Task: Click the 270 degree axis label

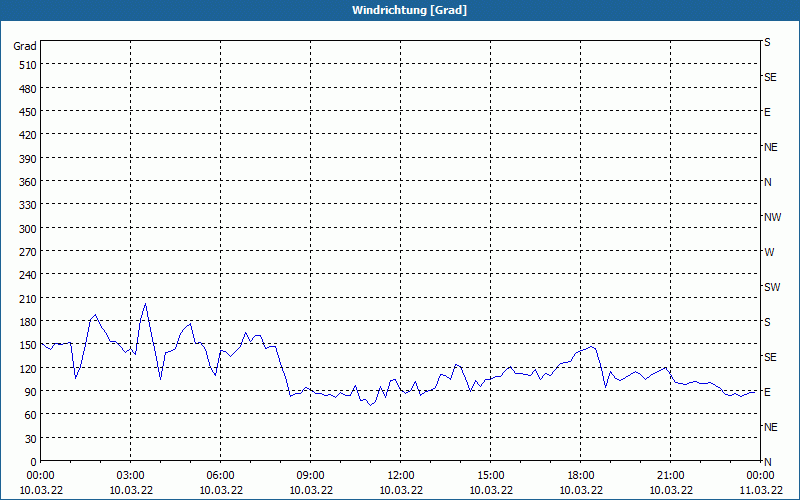Action: pyautogui.click(x=26, y=252)
